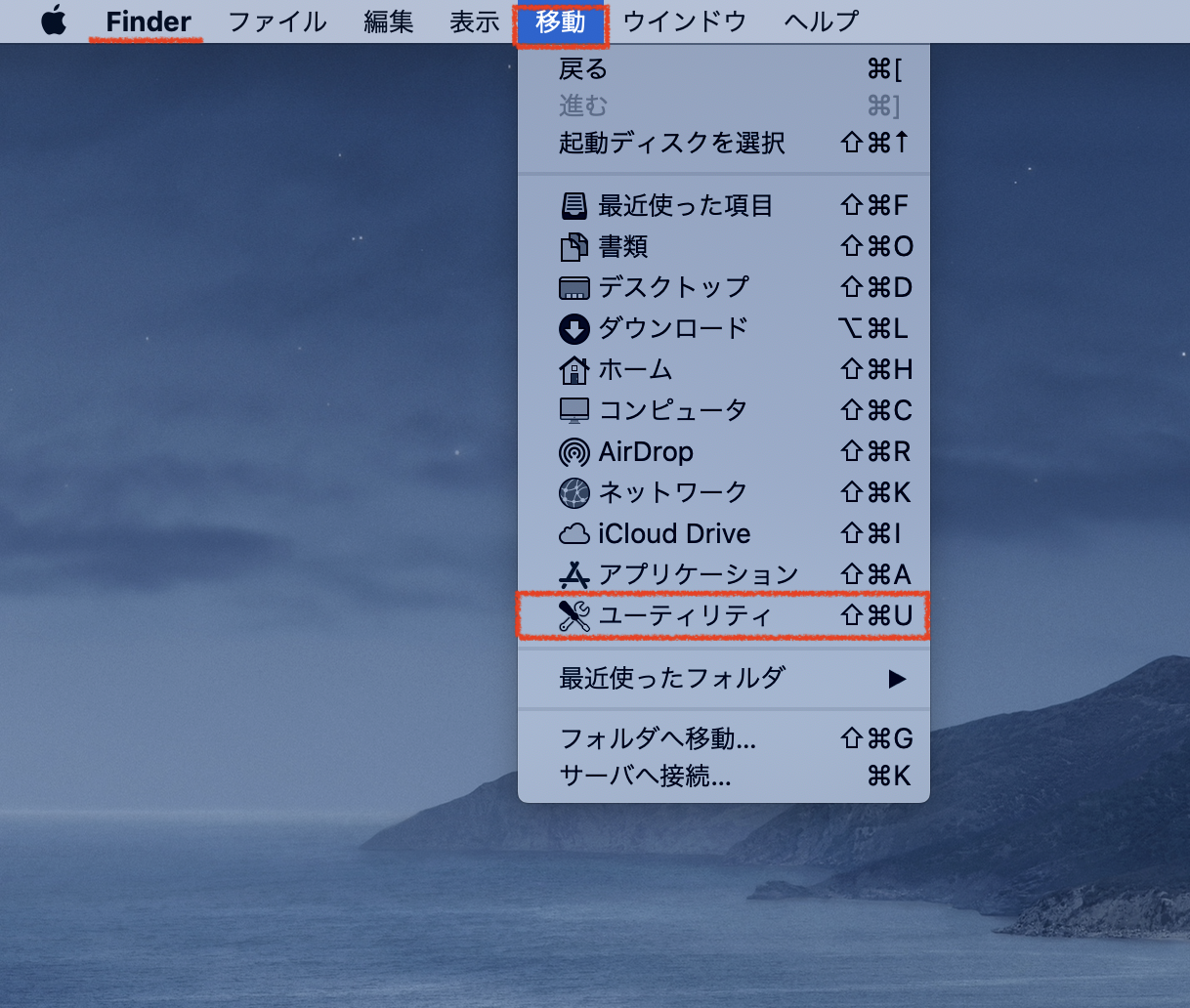Image resolution: width=1190 pixels, height=1008 pixels.
Task: Click the AirDrop radar icon
Action: pos(574,452)
